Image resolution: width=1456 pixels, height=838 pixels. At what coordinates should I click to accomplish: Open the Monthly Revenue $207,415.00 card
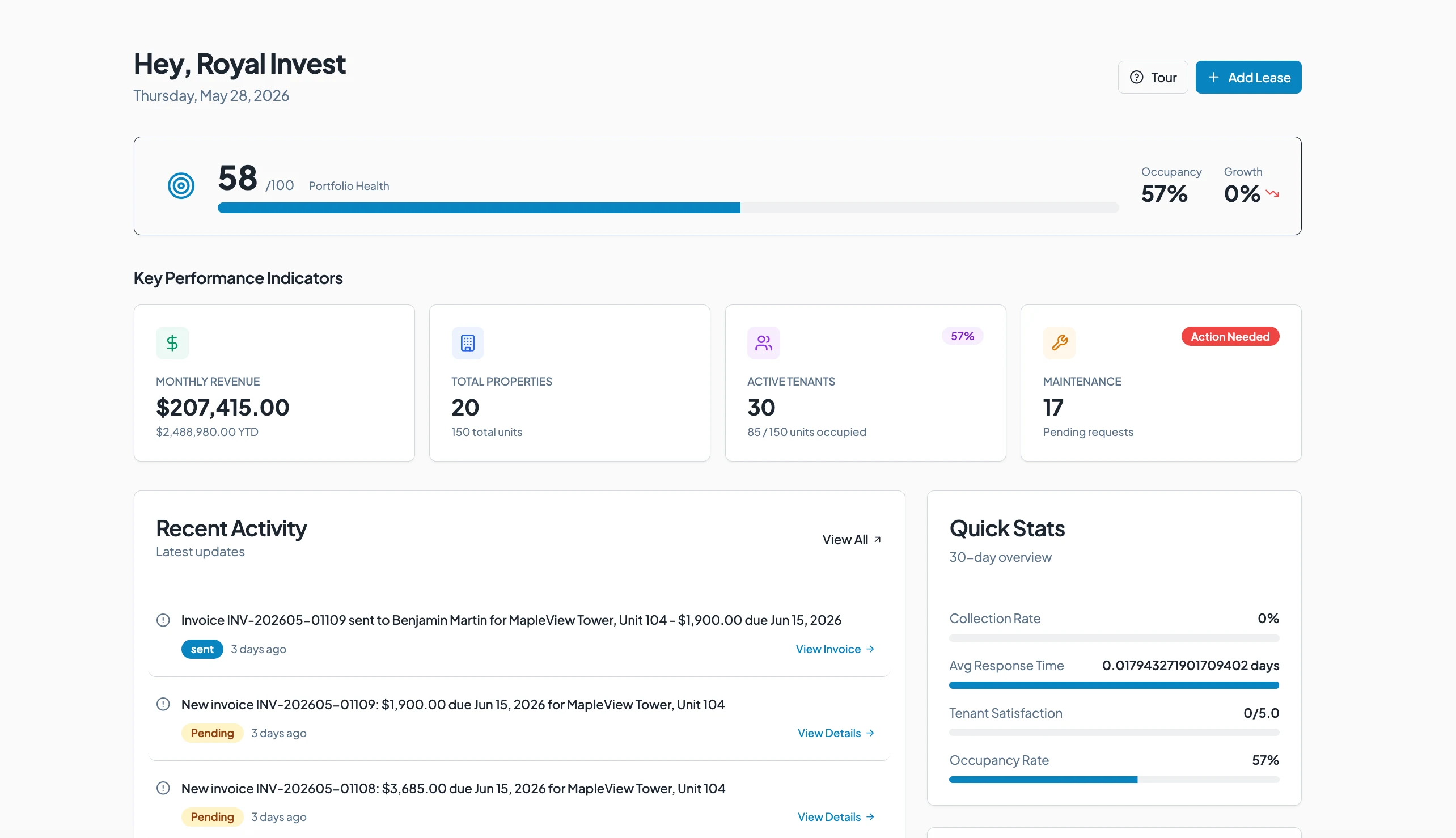tap(274, 383)
